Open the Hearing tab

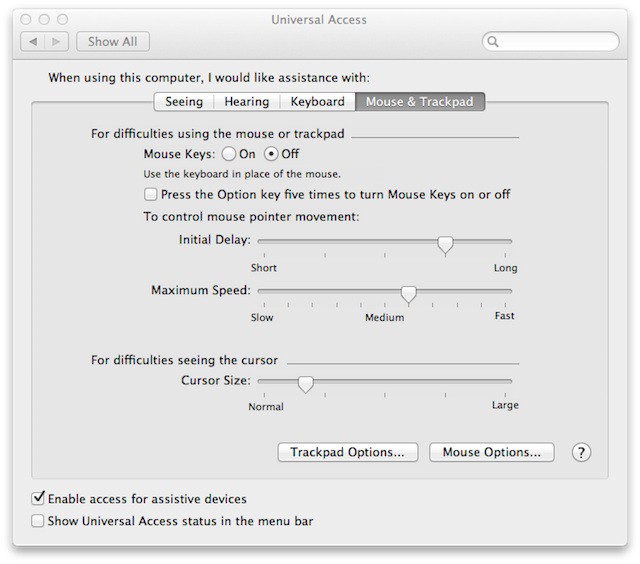[x=246, y=102]
